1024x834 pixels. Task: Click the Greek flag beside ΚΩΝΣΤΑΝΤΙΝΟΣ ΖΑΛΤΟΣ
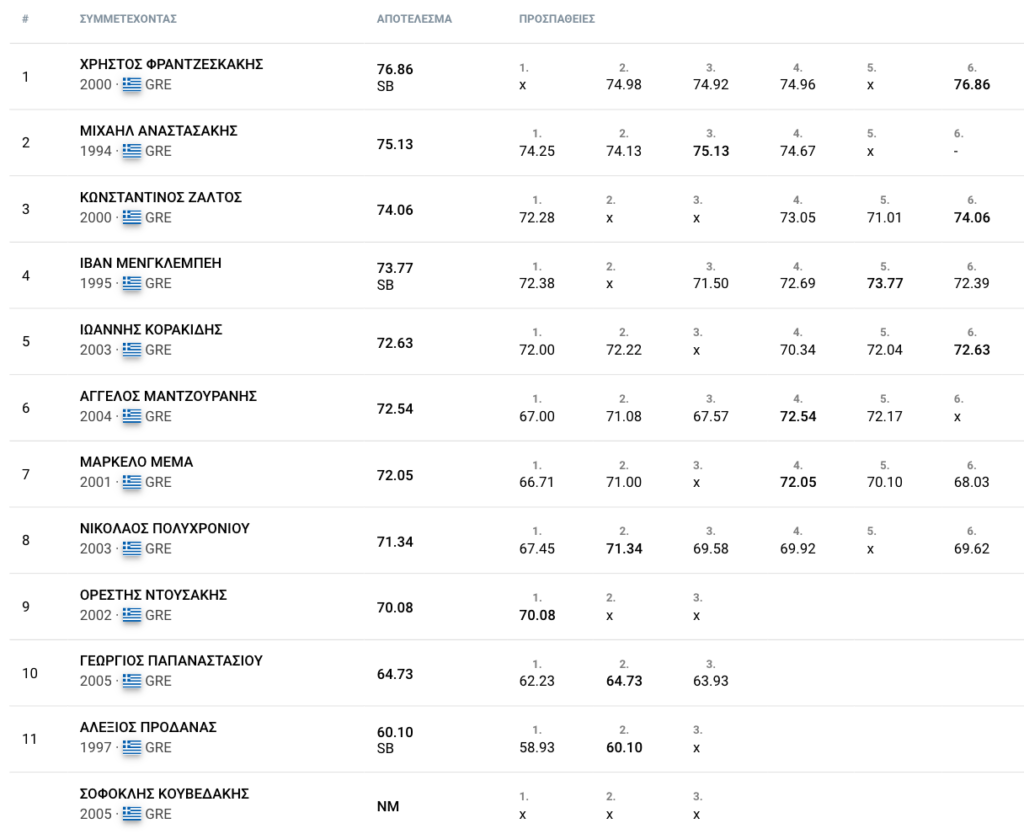tap(132, 217)
